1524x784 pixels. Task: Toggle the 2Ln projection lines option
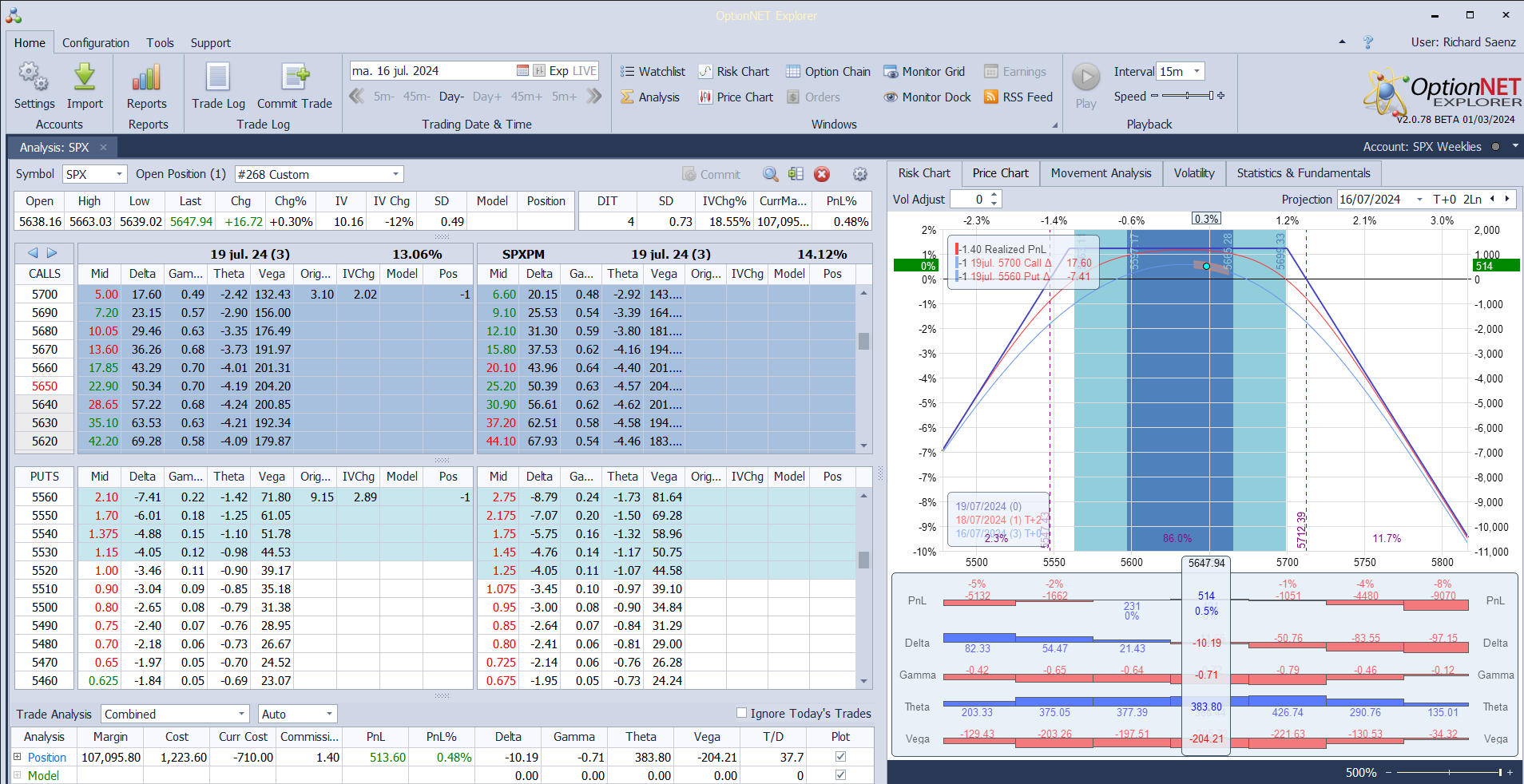1472,200
